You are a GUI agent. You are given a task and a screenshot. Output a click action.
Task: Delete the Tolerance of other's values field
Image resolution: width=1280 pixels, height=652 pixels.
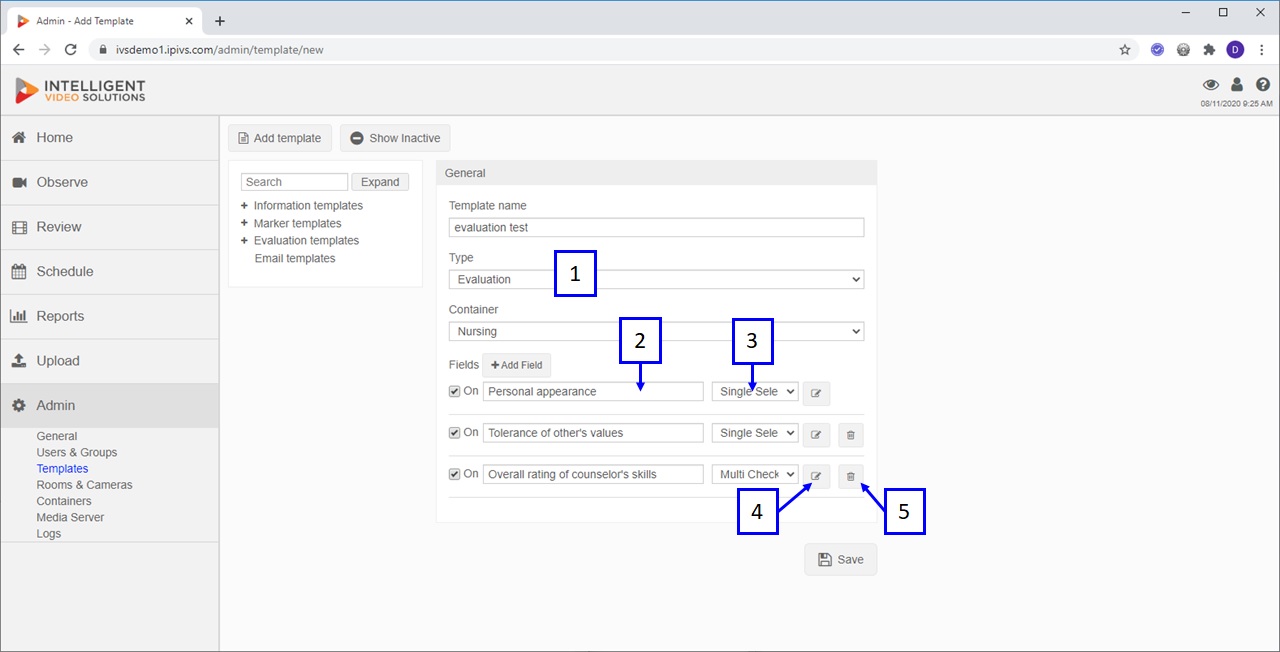pos(850,434)
